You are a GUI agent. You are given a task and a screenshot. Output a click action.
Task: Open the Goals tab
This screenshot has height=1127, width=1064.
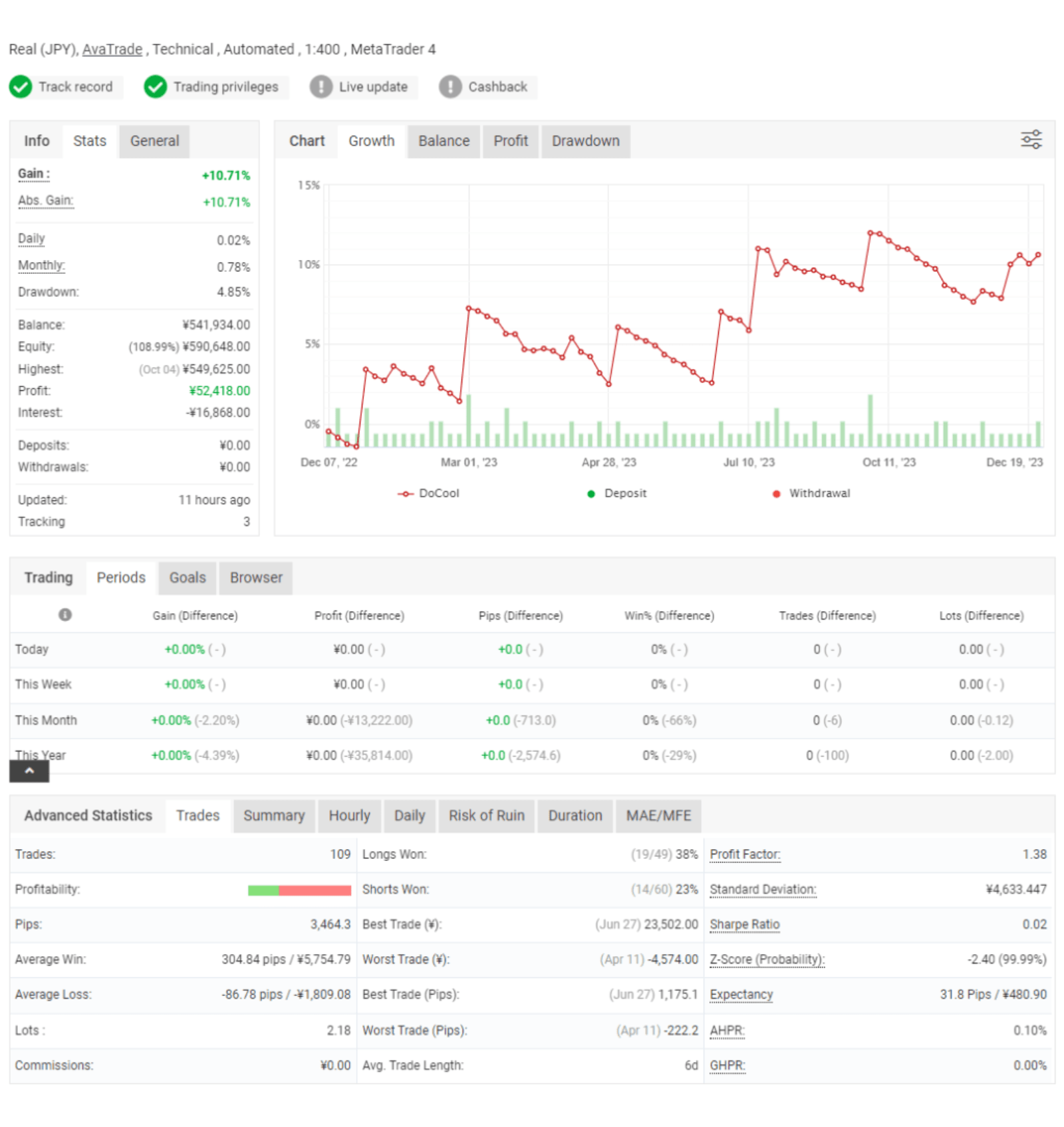(188, 577)
